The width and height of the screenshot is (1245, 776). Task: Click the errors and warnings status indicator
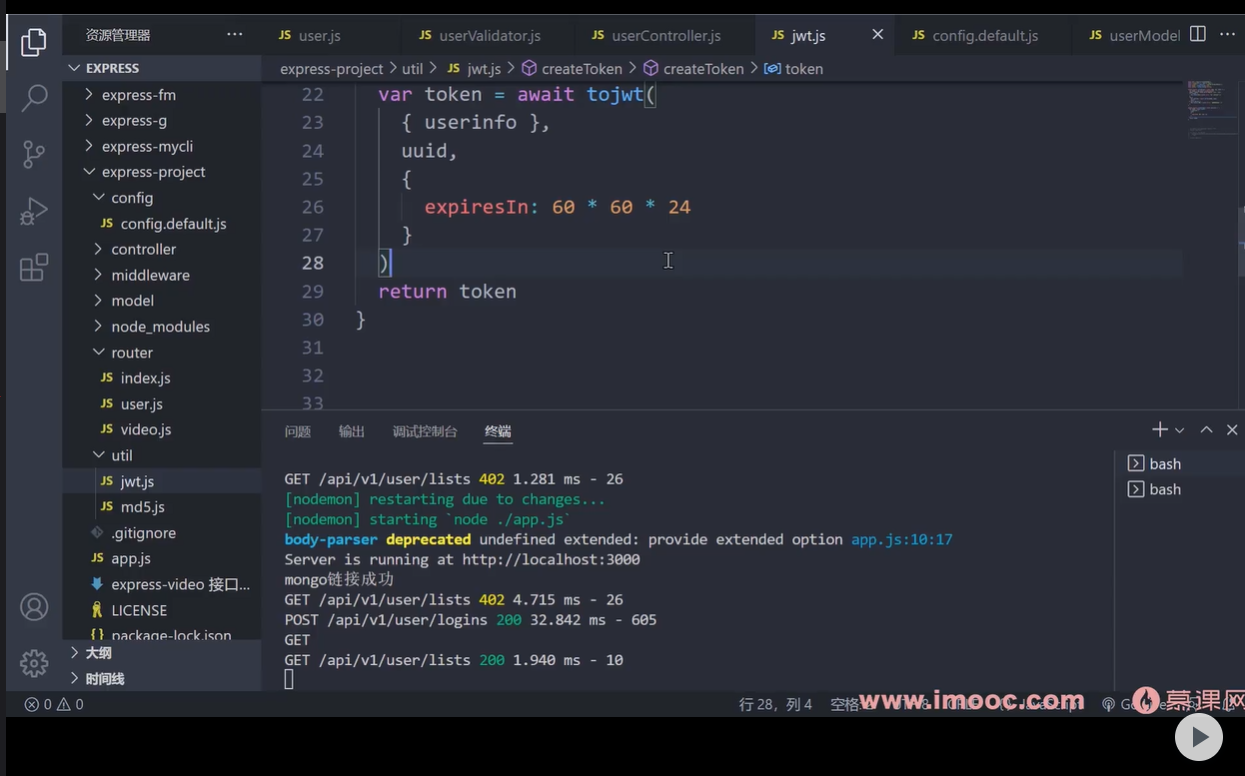pos(54,704)
